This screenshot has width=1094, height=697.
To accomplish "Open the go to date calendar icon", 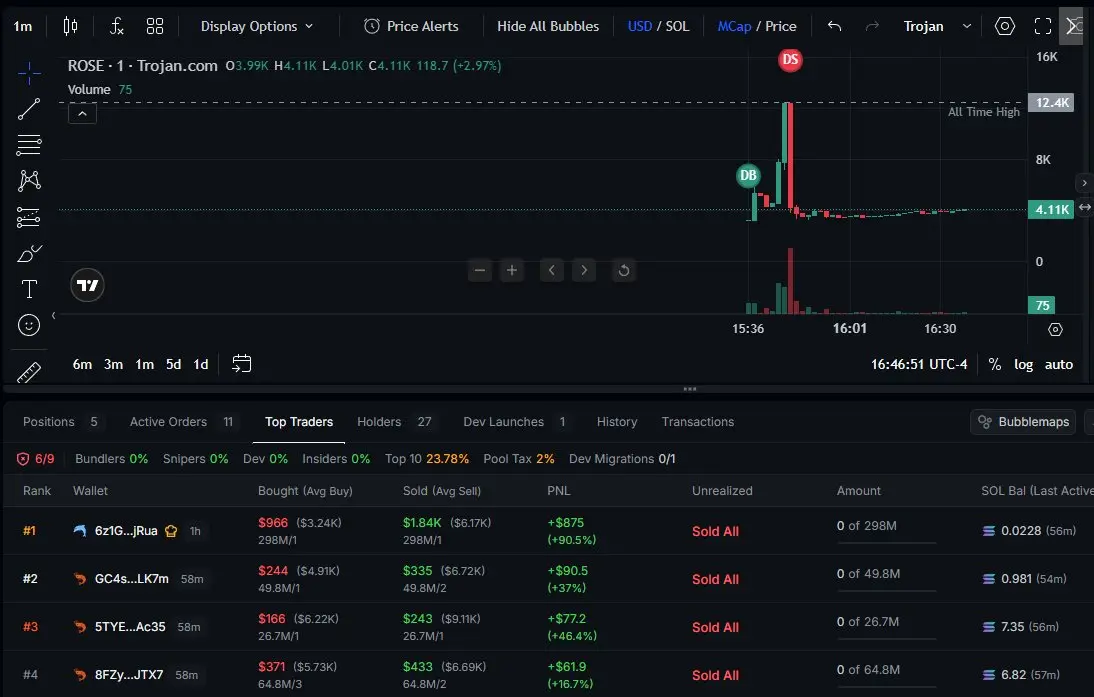I will click(241, 364).
